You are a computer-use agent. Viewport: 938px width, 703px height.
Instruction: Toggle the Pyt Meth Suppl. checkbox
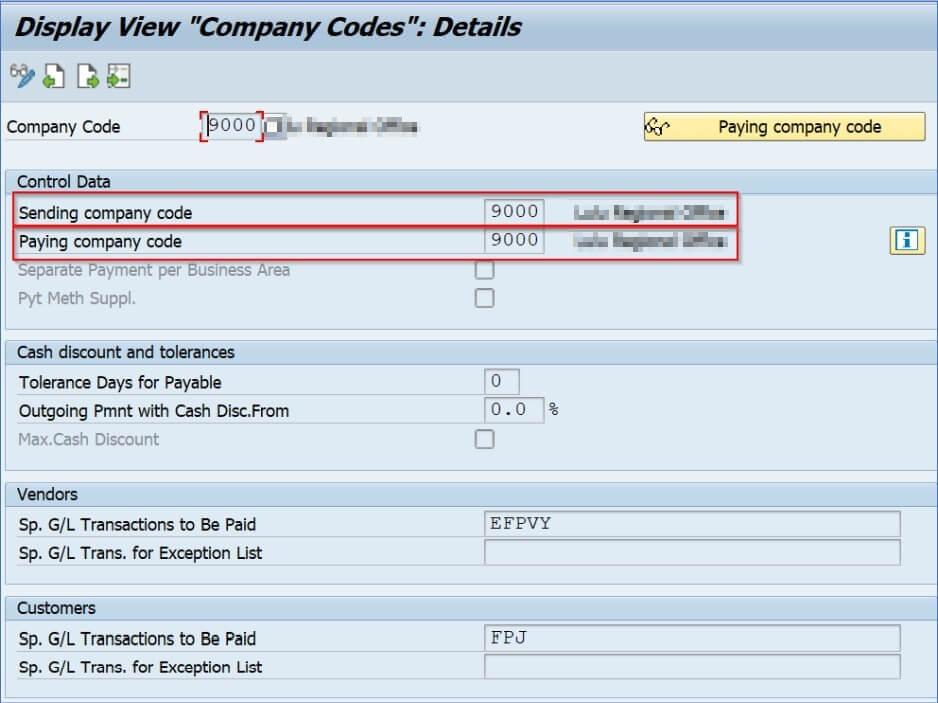(x=484, y=298)
